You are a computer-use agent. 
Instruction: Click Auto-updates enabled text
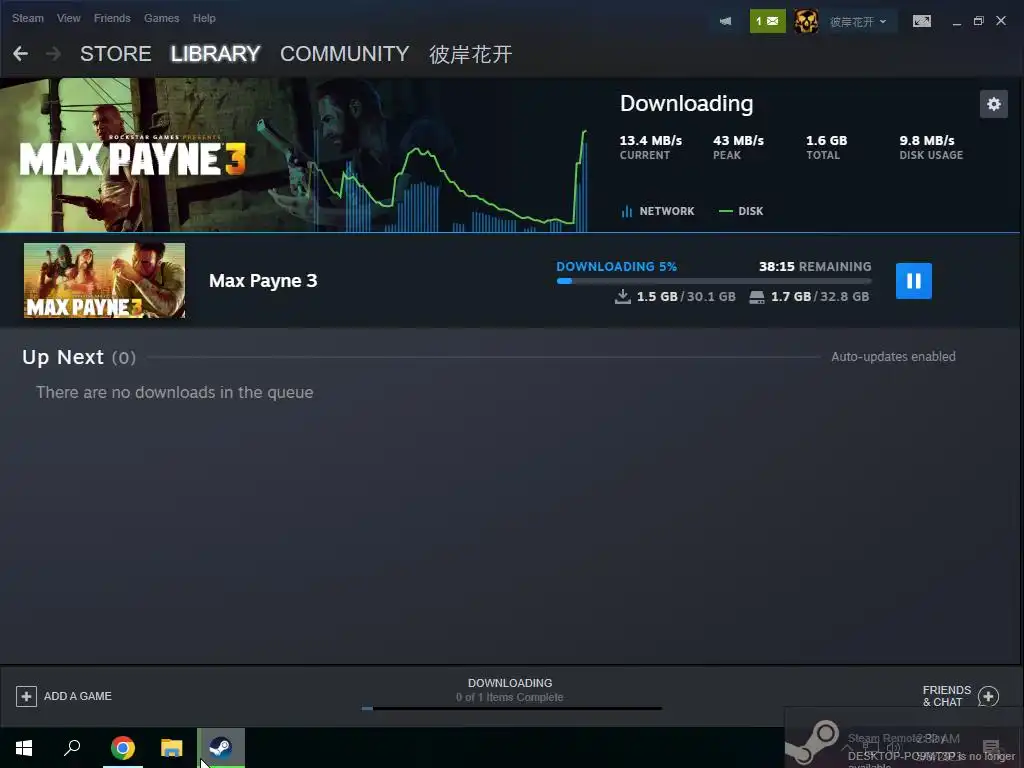click(x=893, y=357)
